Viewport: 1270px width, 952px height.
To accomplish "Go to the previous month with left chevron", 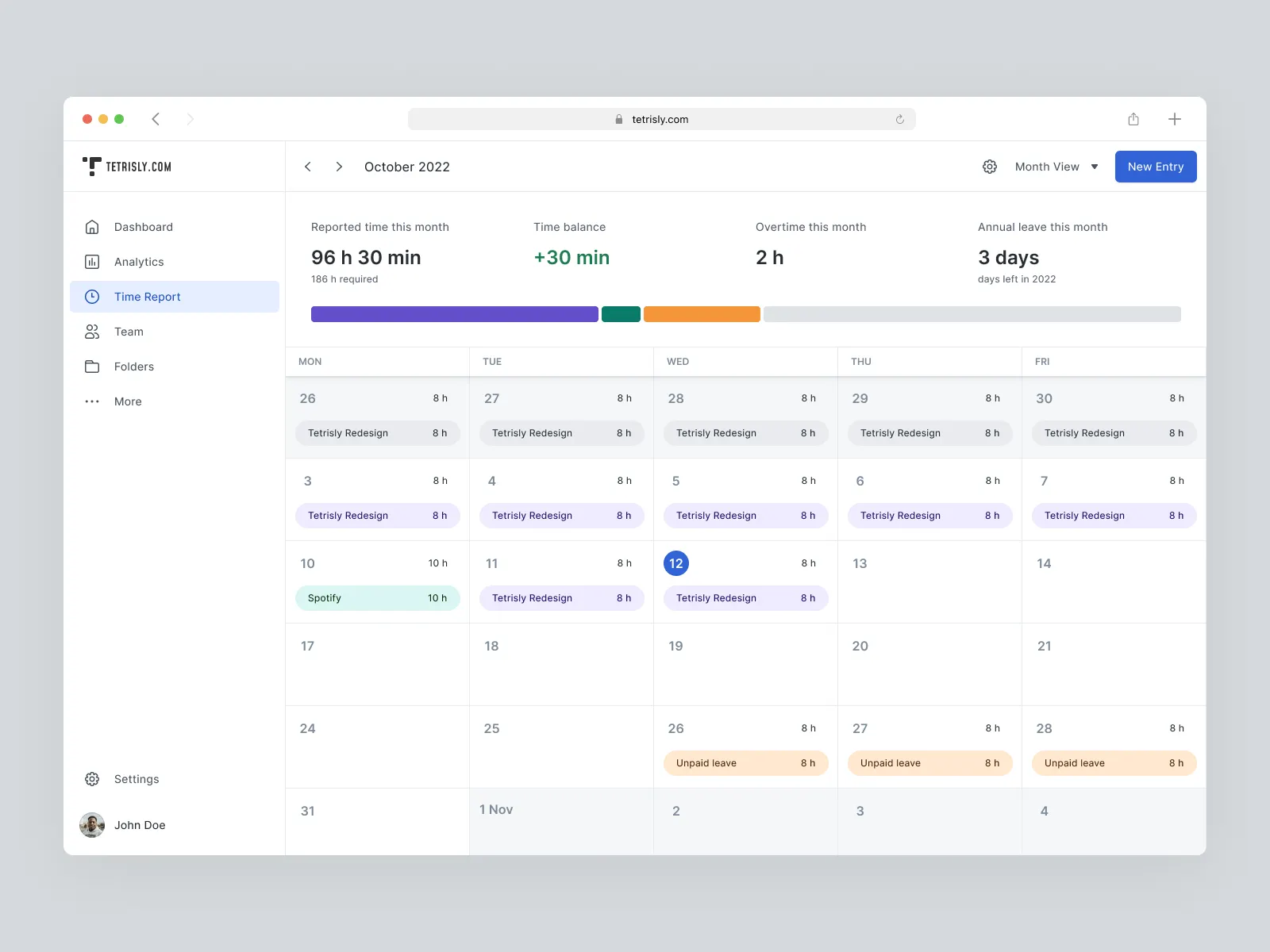I will pyautogui.click(x=308, y=167).
